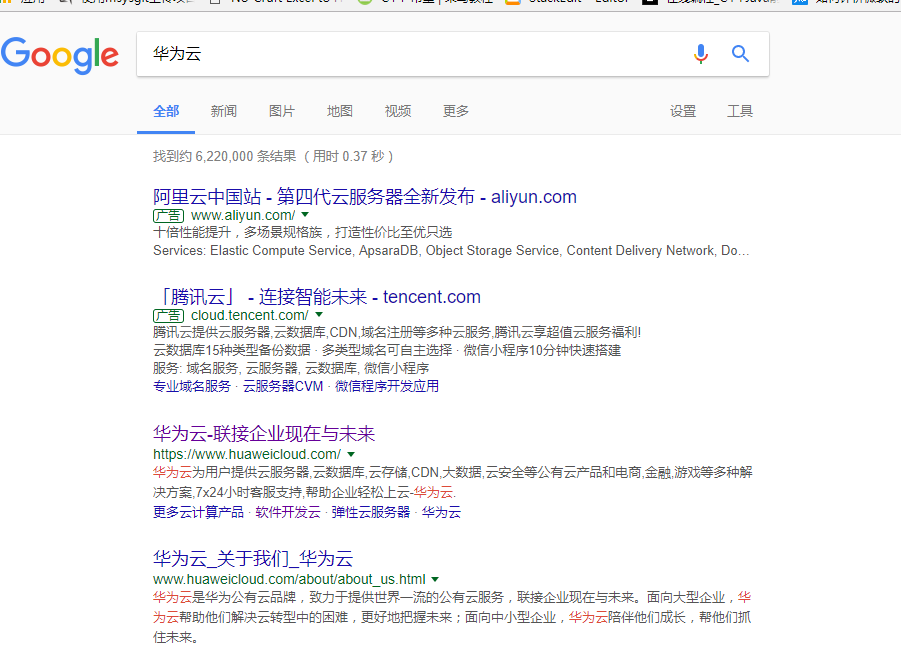Click the 广告 badge beside www.aliyun.com
Viewport: 901px width, 651px height.
[168, 215]
